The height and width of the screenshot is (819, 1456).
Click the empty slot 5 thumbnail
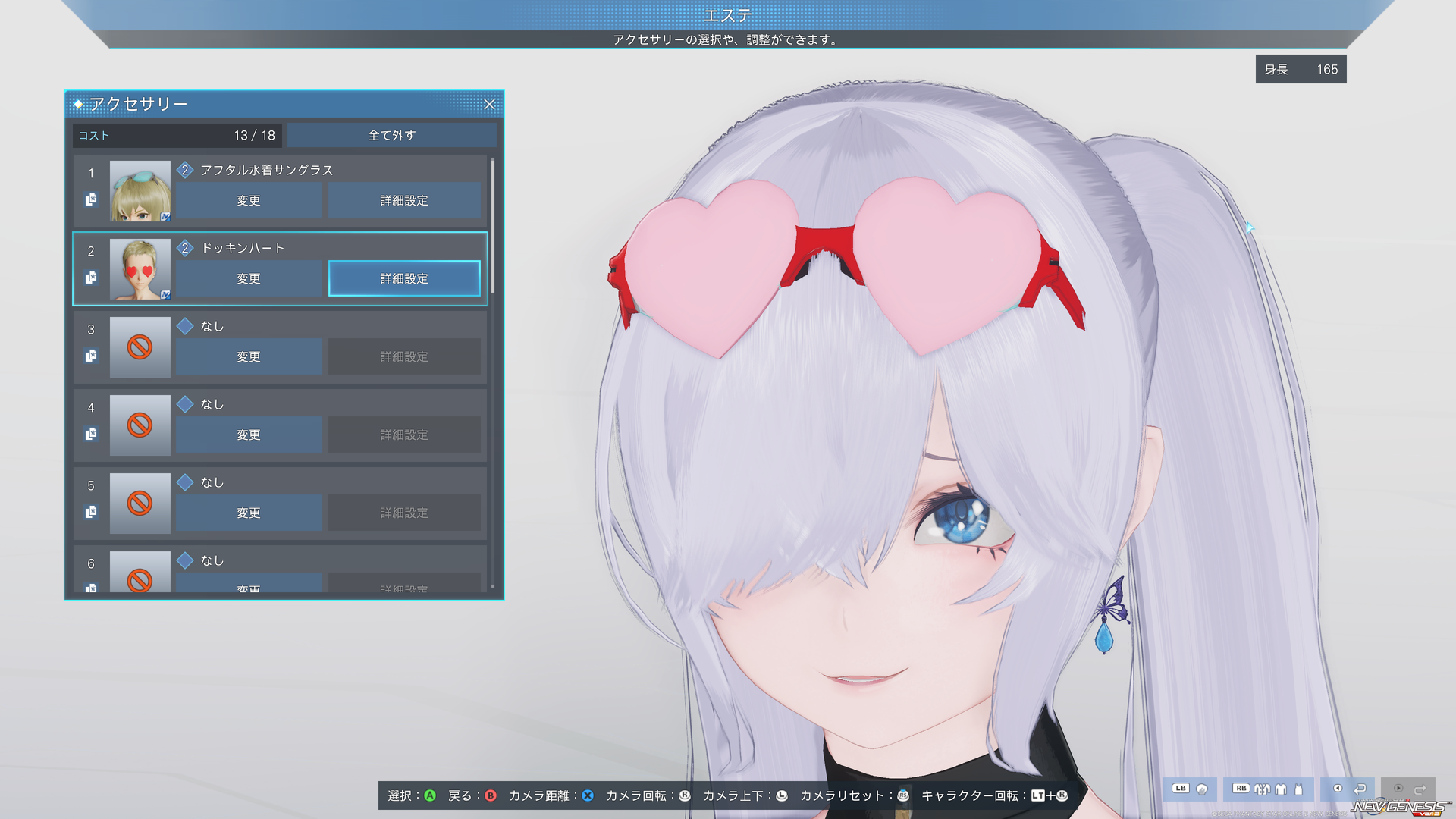click(140, 503)
